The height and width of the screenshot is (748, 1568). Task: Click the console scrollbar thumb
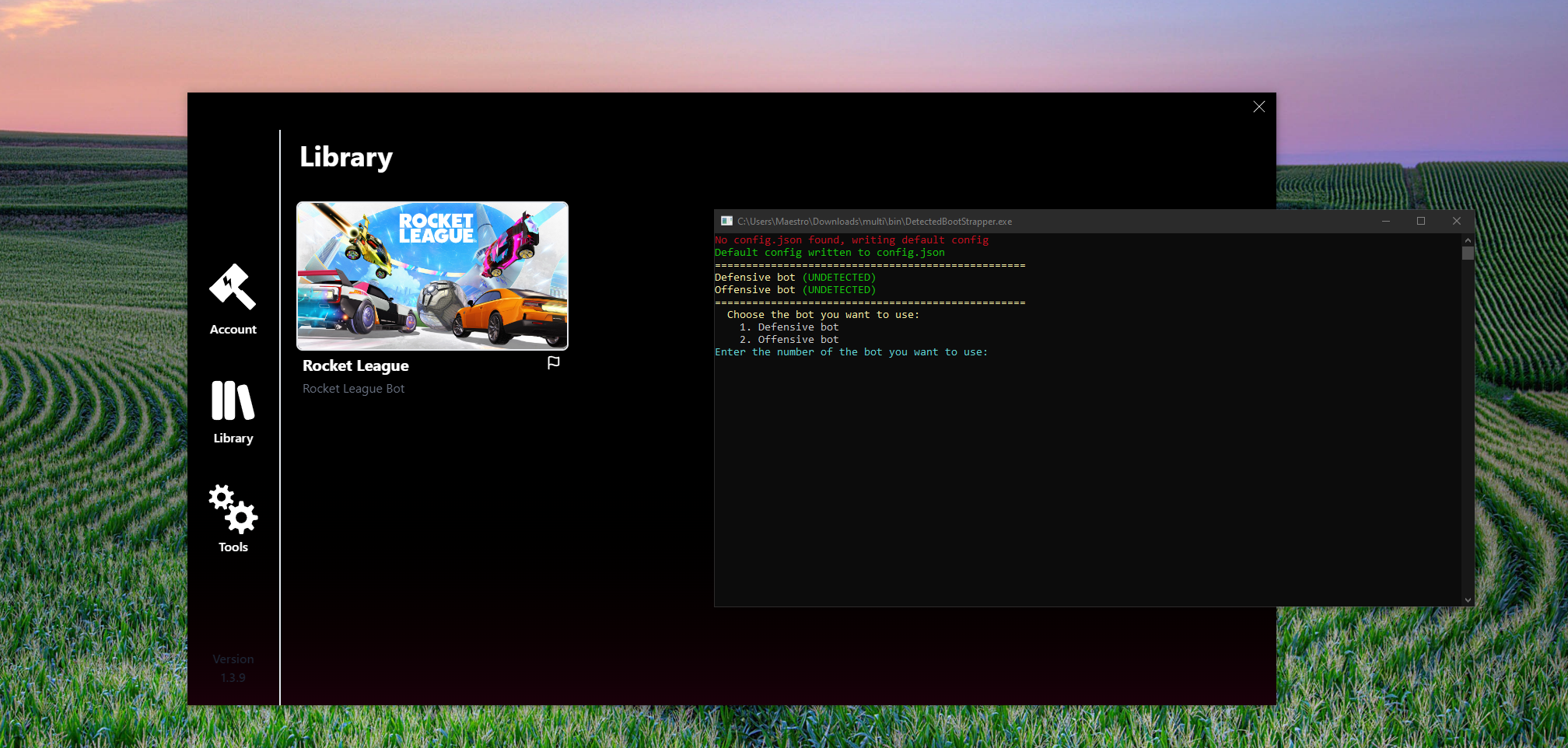click(x=1468, y=253)
